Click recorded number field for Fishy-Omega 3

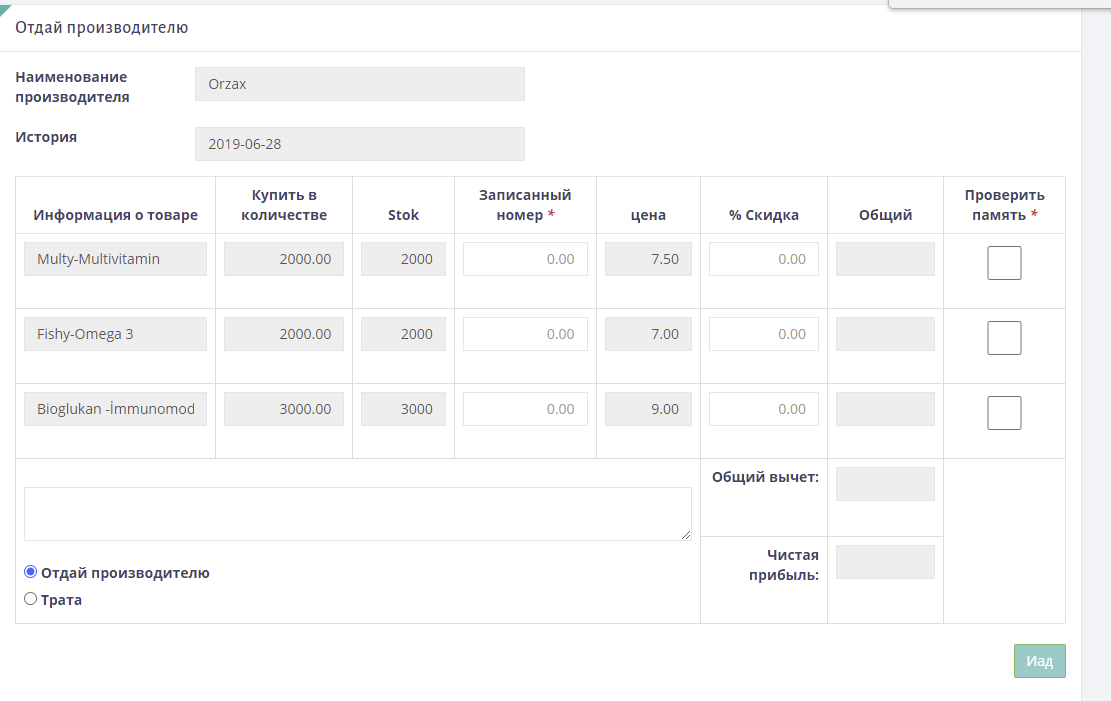[525, 334]
